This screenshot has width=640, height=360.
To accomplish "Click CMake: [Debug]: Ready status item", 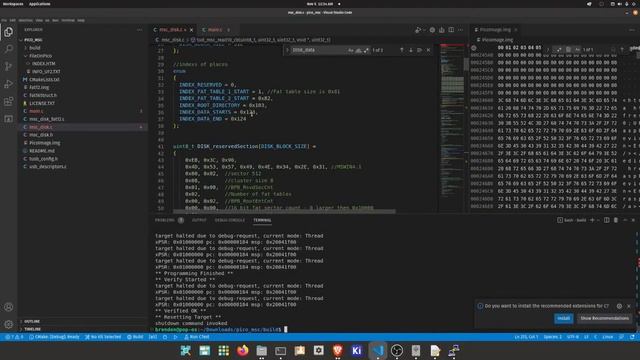I will point(54,337).
